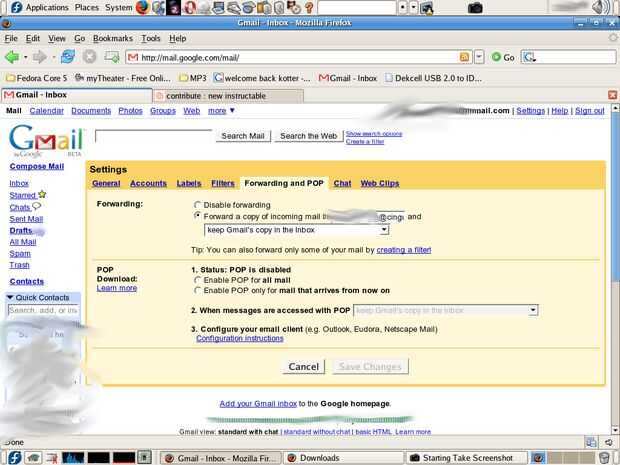Click the RSS feed icon in address bar
This screenshot has height=465, width=620.
465,57
